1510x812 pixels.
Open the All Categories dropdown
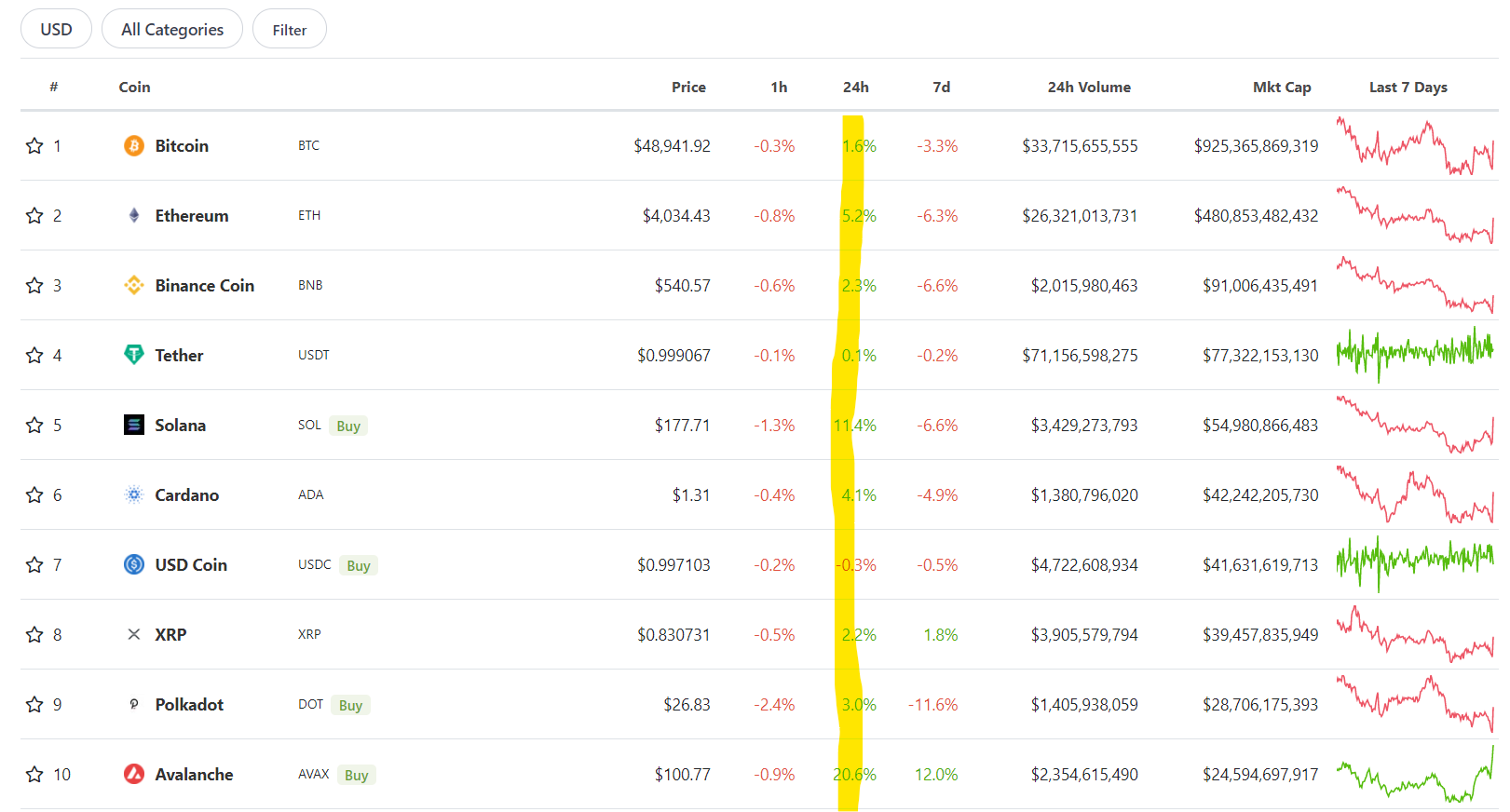[x=172, y=29]
